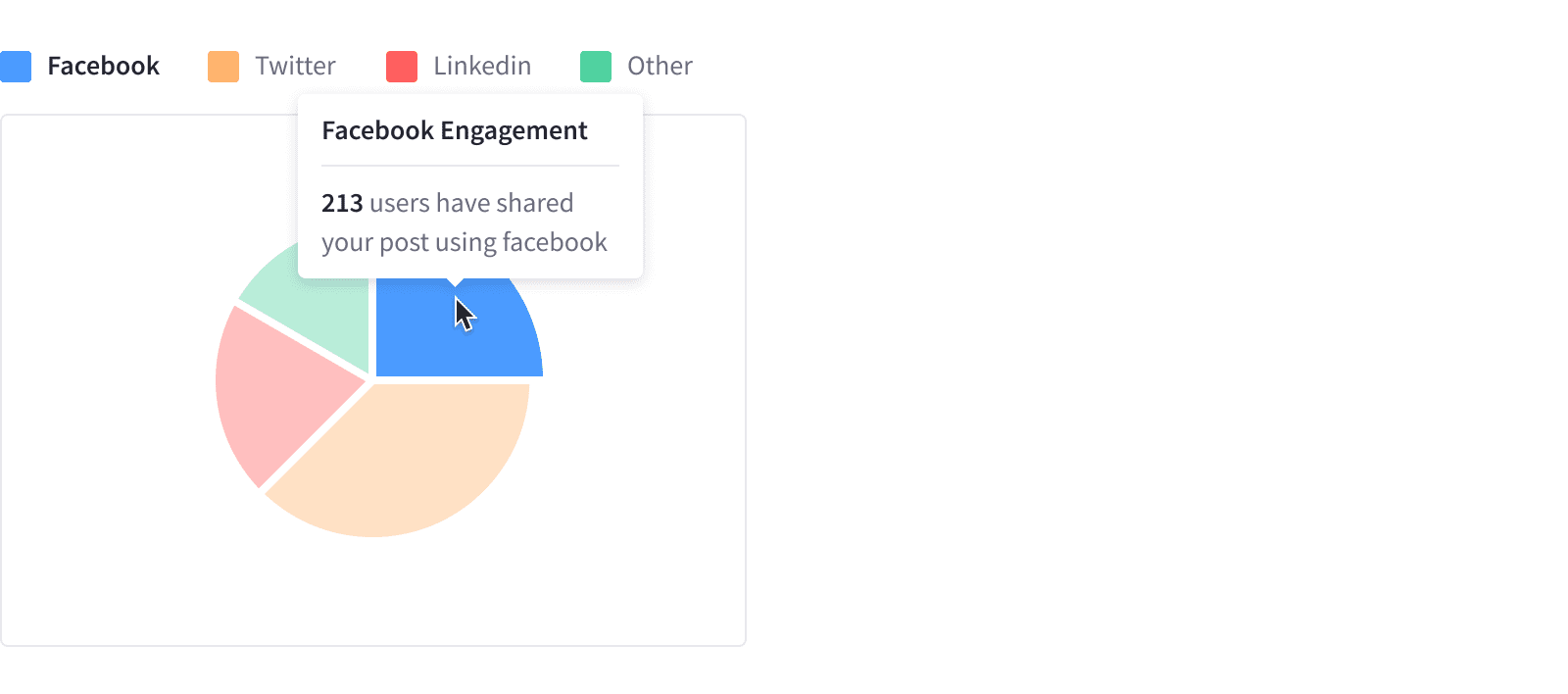
Task: Click the red Linkedin legend swatch
Action: coord(402,67)
